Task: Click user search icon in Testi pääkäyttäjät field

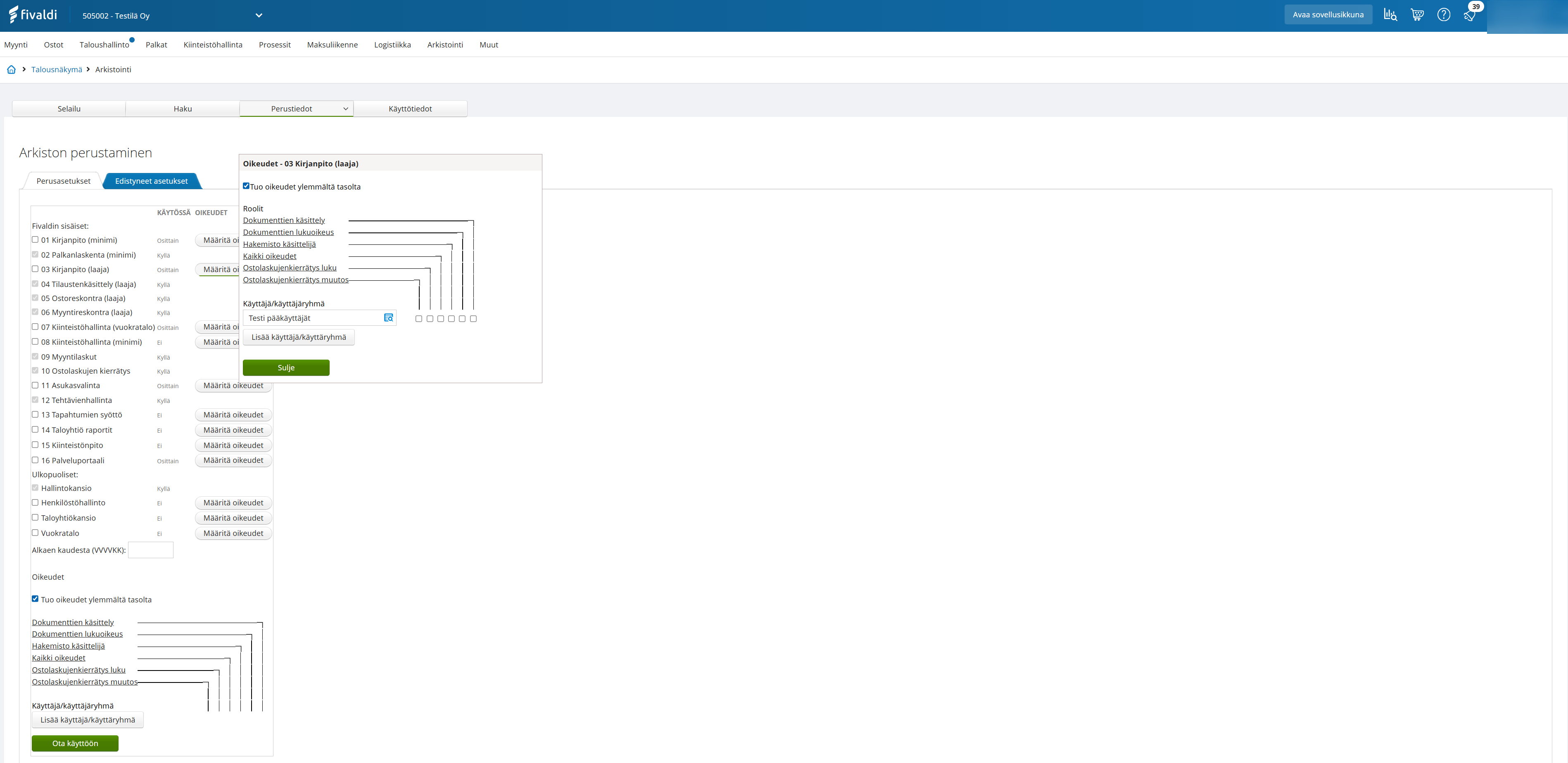Action: tap(388, 318)
